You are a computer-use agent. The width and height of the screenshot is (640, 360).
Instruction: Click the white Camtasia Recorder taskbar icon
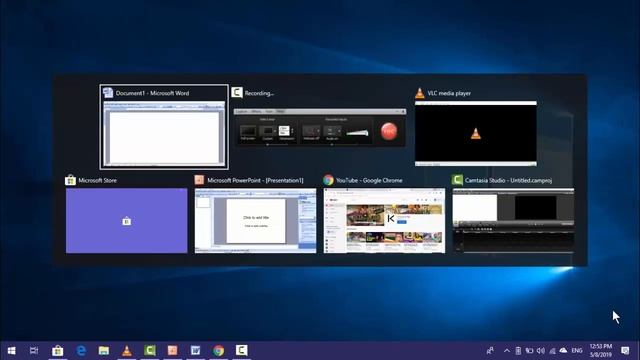click(241, 351)
